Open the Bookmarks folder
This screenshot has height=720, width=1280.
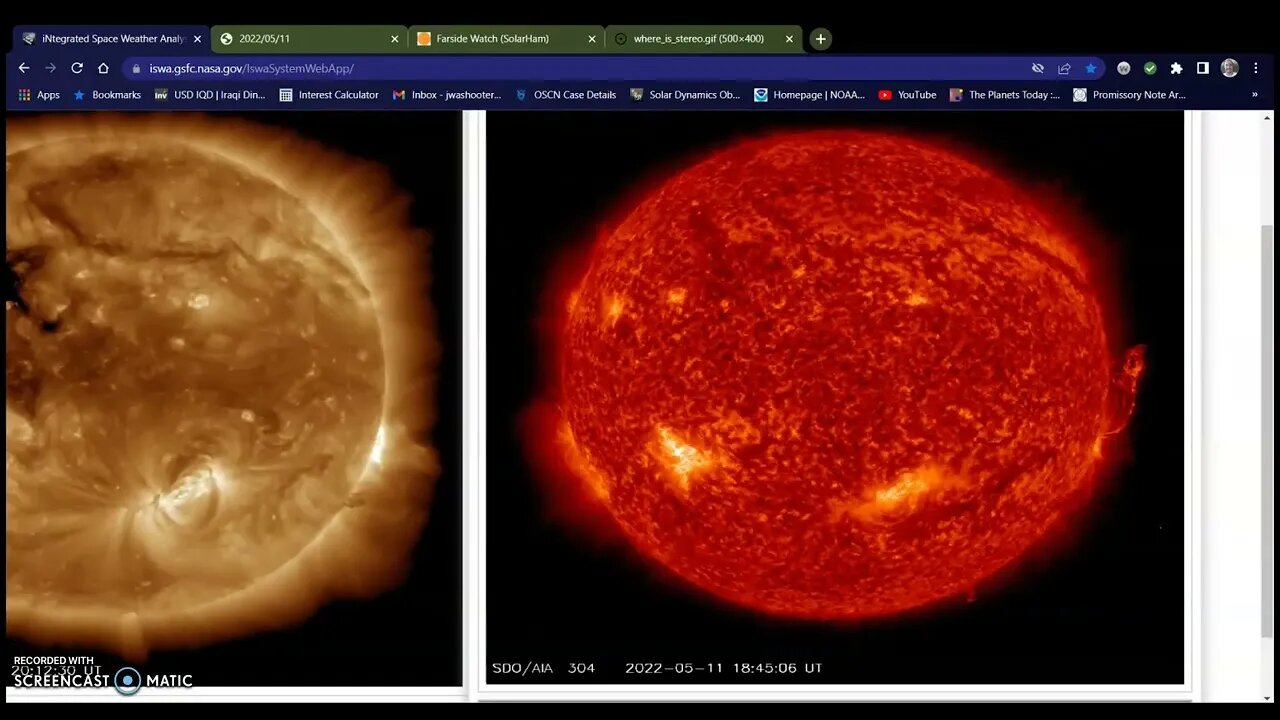[x=107, y=95]
